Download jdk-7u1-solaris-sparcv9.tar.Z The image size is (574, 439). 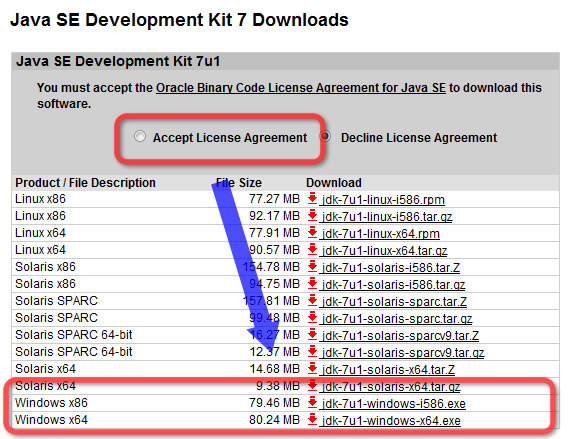pyautogui.click(x=400, y=335)
